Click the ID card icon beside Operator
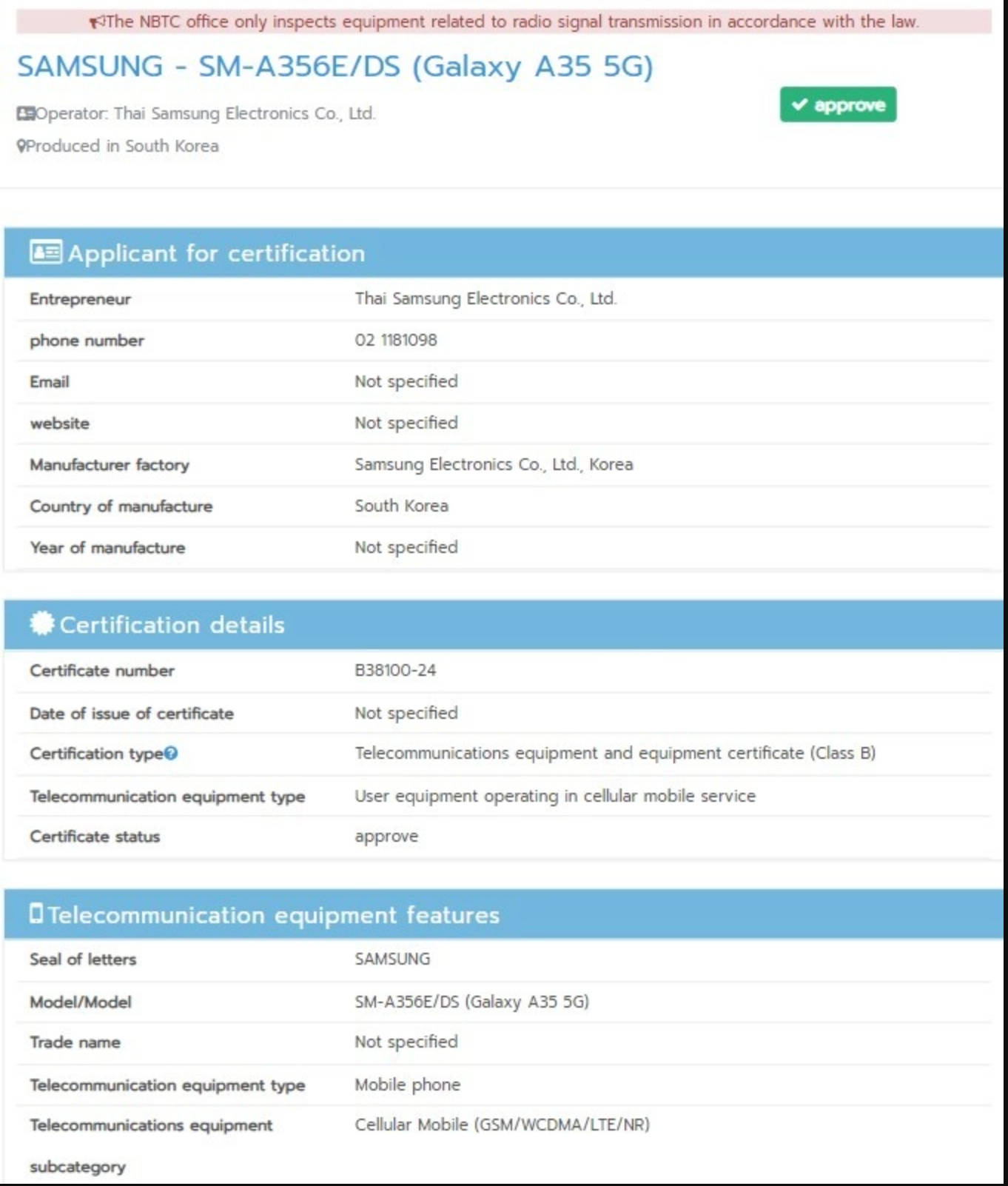Image resolution: width=1008 pixels, height=1186 pixels. tap(26, 114)
